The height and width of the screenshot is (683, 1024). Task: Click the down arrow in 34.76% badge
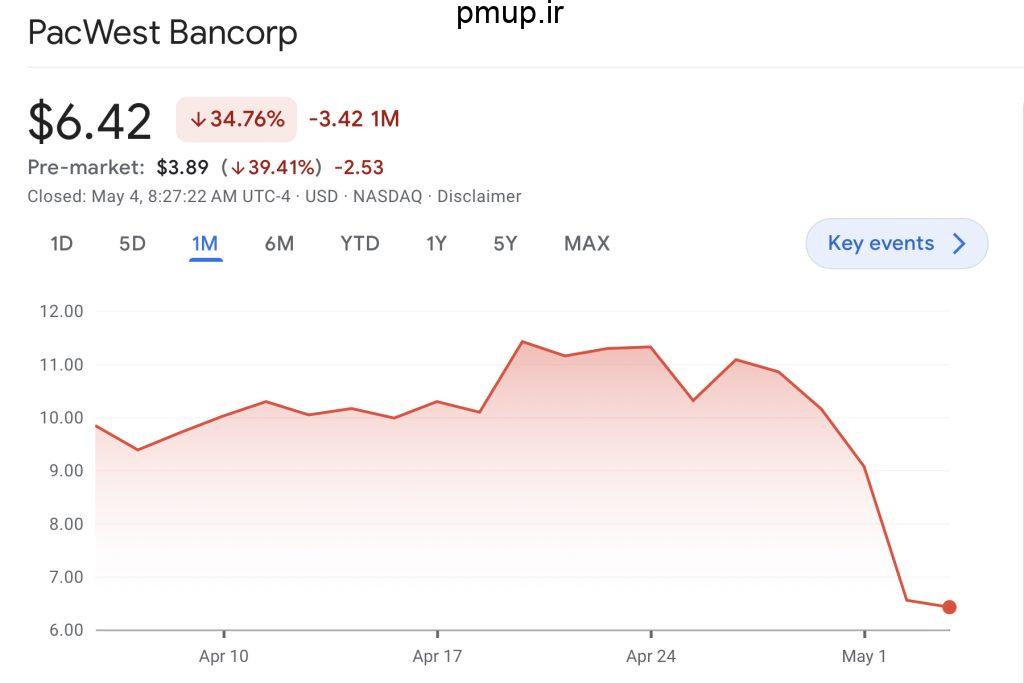point(198,119)
